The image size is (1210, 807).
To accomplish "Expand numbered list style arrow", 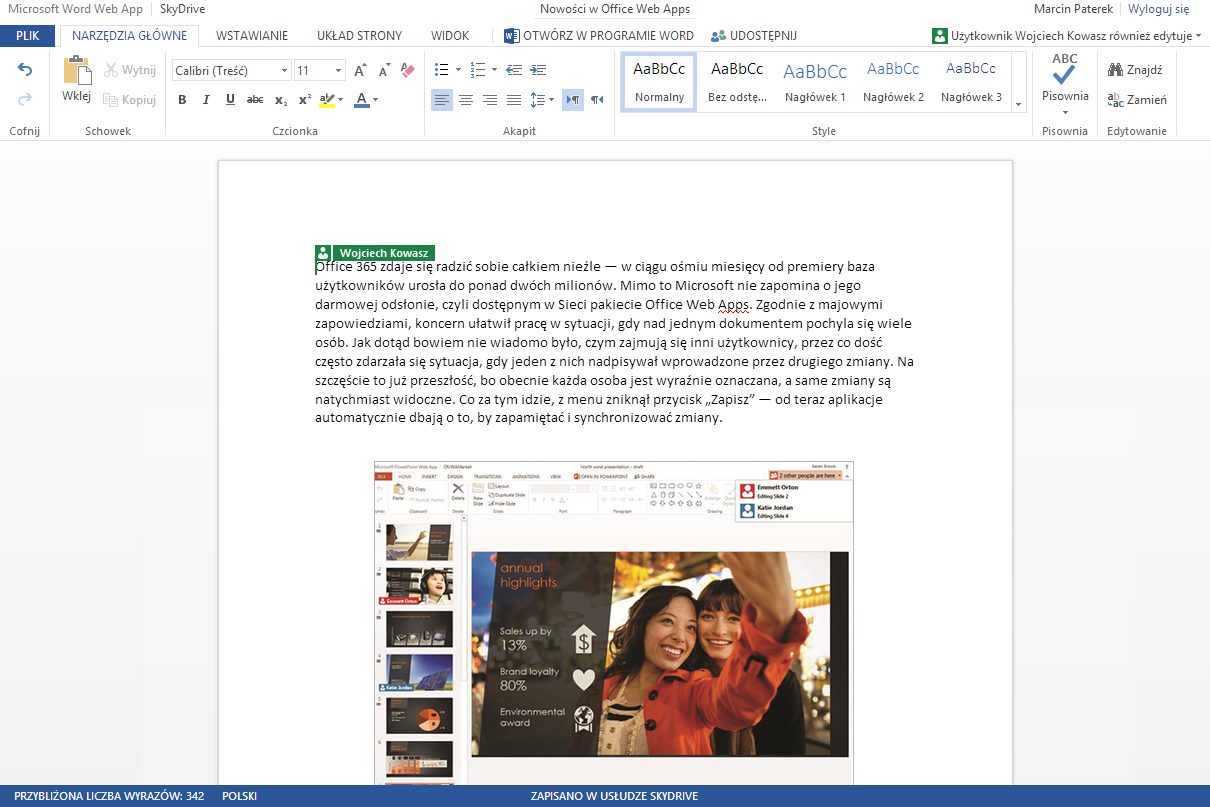I will click(x=493, y=70).
